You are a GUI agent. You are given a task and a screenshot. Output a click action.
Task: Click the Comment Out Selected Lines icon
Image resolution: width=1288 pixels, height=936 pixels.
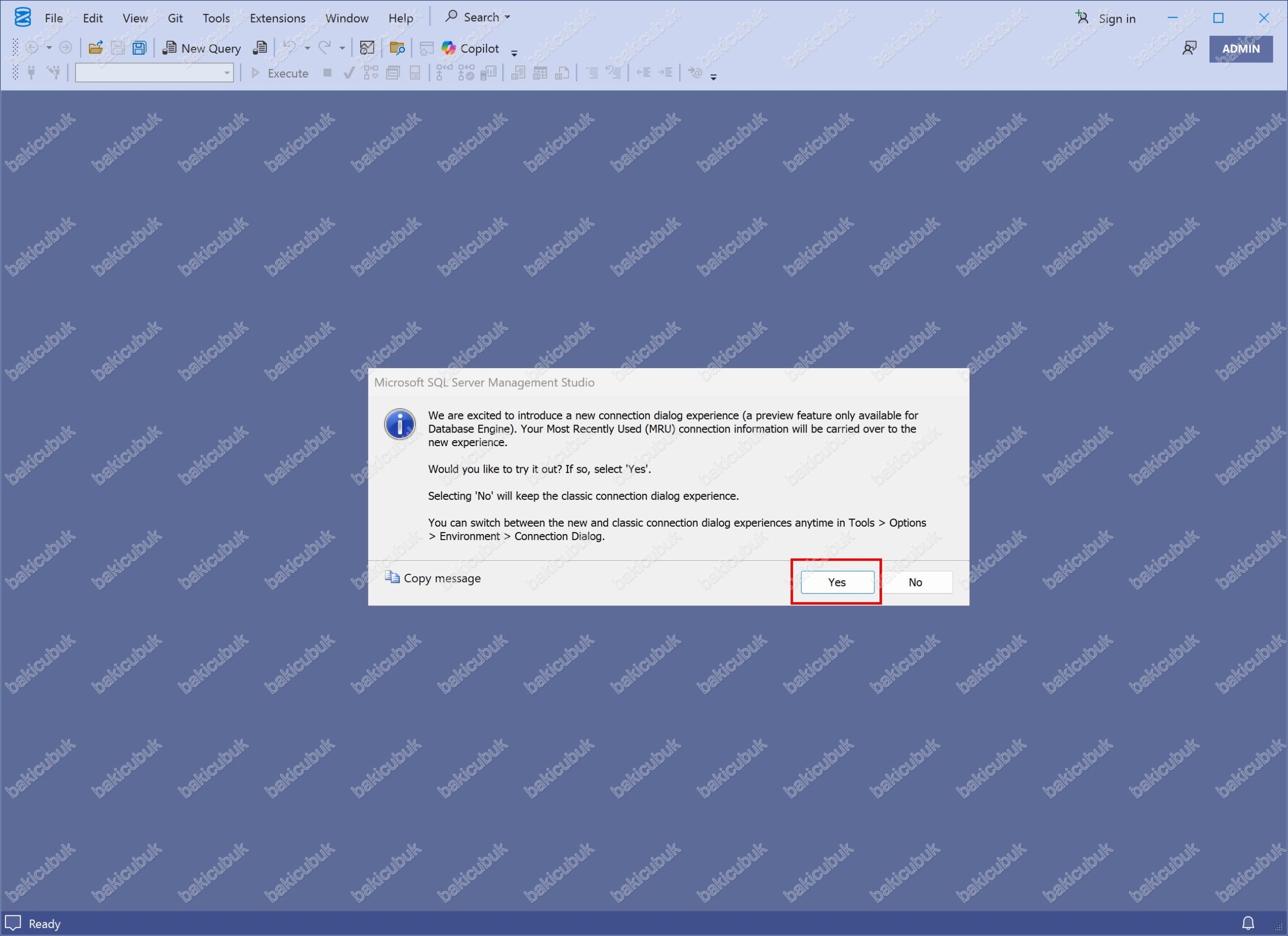click(592, 72)
